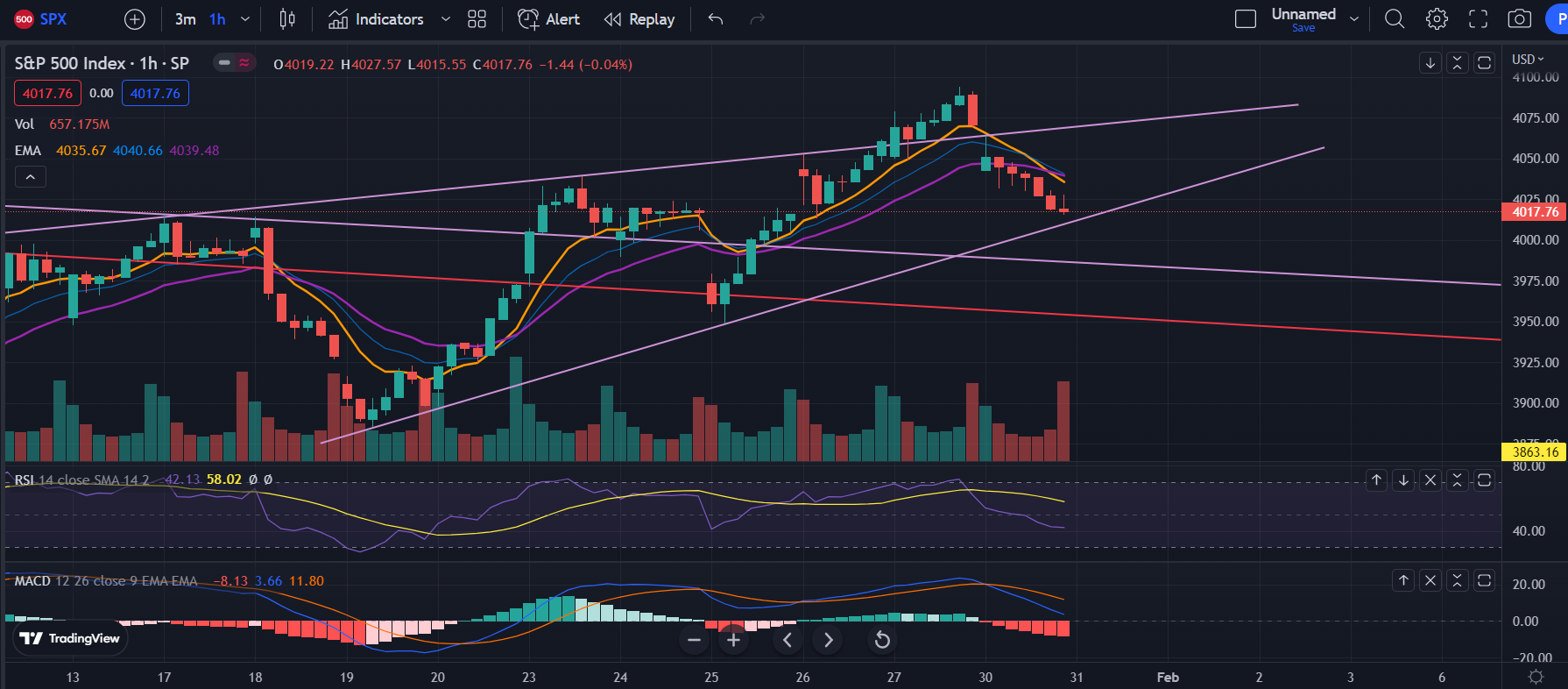This screenshot has width=1568, height=689.
Task: Click the blue buy price 4017.76 button
Action: tap(155, 94)
